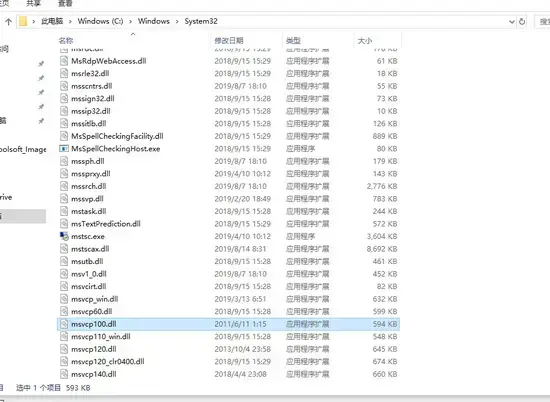Click status bar text 593 KB
Viewport: 550px width, 402px height.
(78, 388)
